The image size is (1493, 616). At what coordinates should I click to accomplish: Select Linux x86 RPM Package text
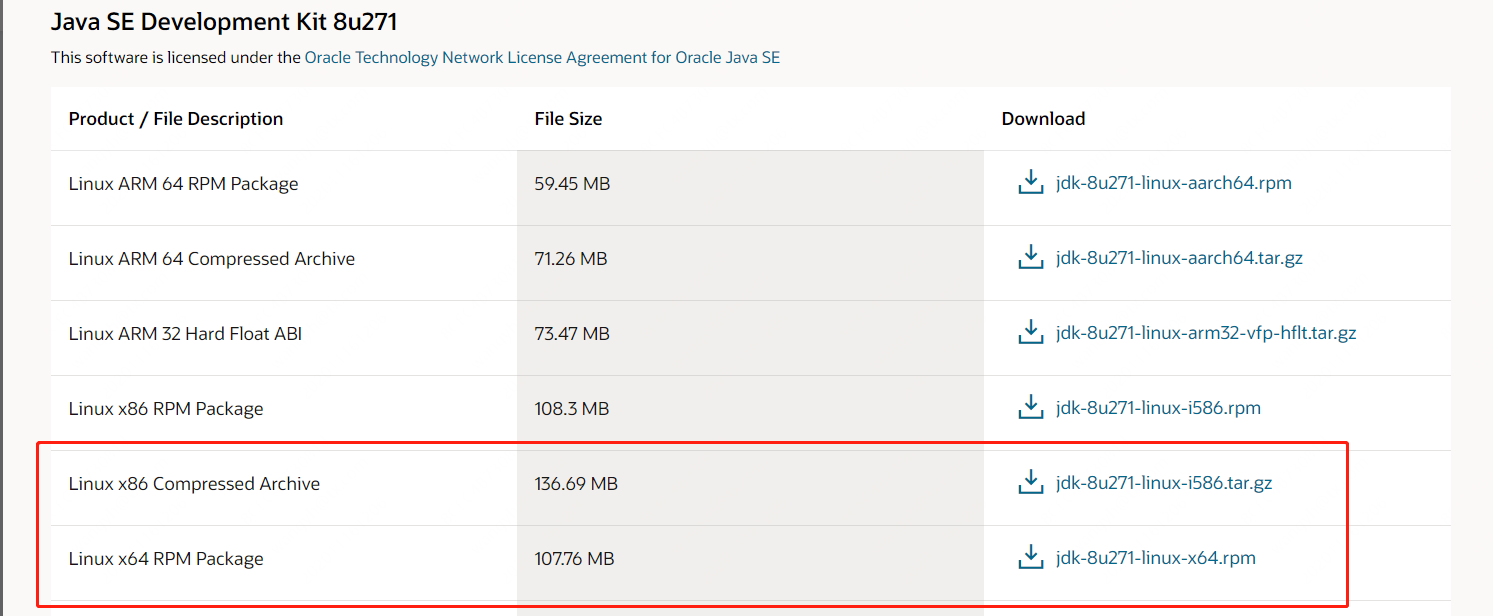coord(166,409)
